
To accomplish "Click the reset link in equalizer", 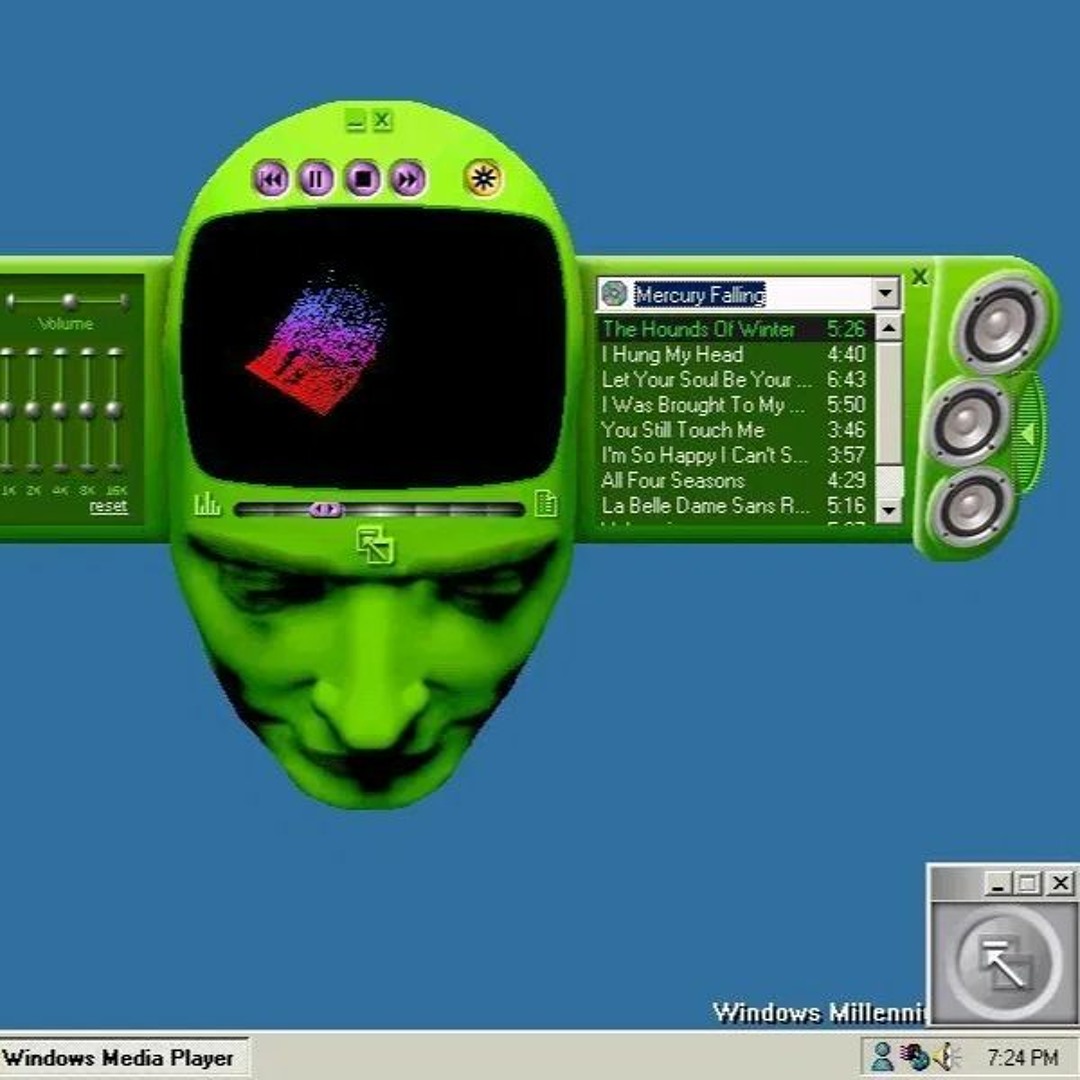I will coord(108,507).
